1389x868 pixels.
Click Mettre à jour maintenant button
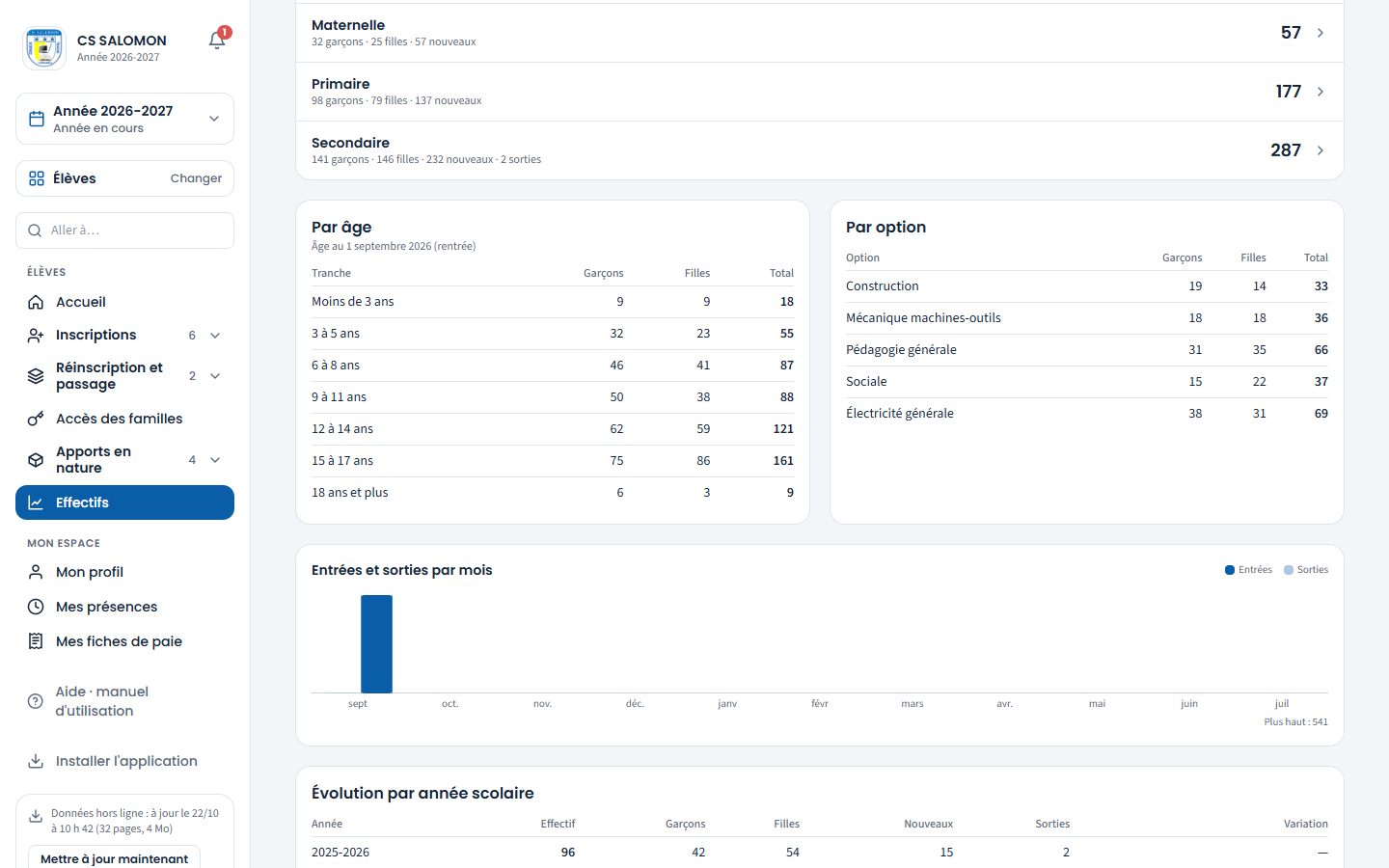(x=114, y=858)
